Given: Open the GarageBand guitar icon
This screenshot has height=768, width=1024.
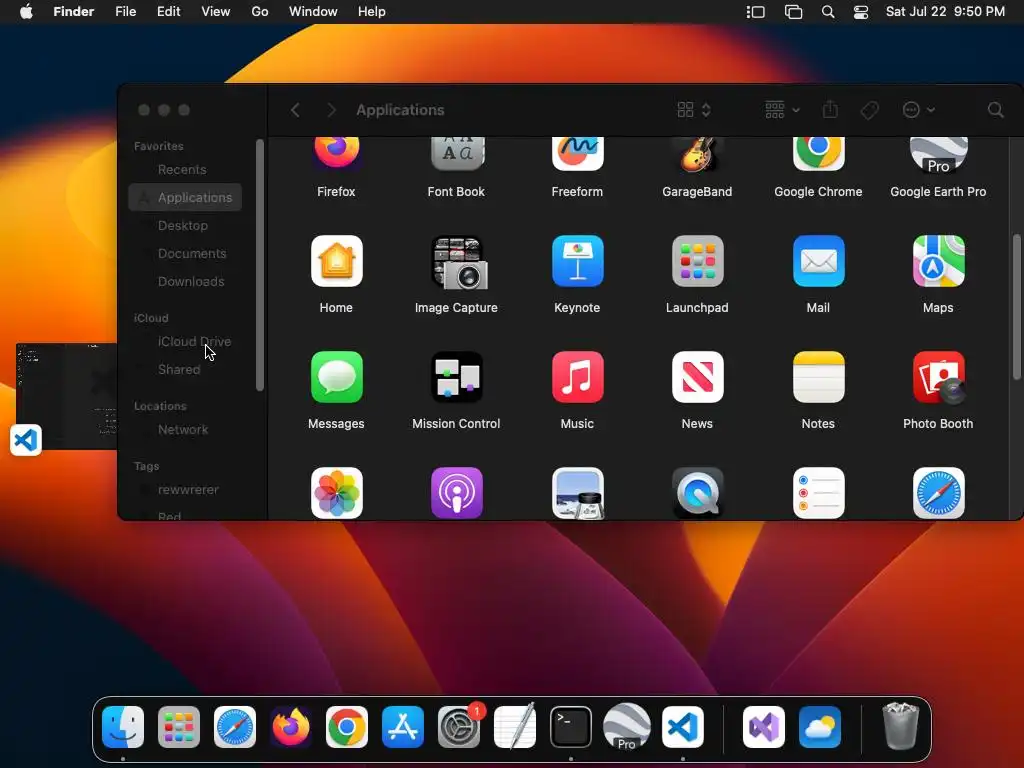Looking at the screenshot, I should tap(697, 154).
